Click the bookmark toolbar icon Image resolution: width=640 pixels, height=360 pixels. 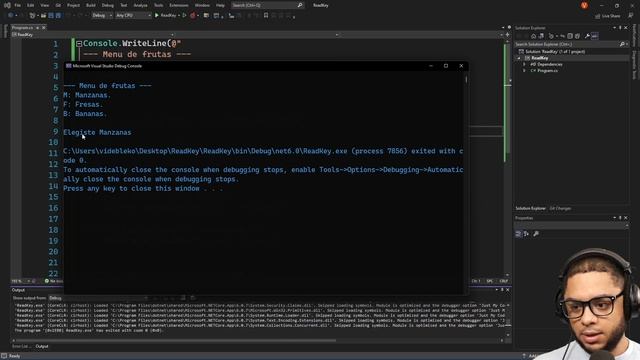point(266,16)
